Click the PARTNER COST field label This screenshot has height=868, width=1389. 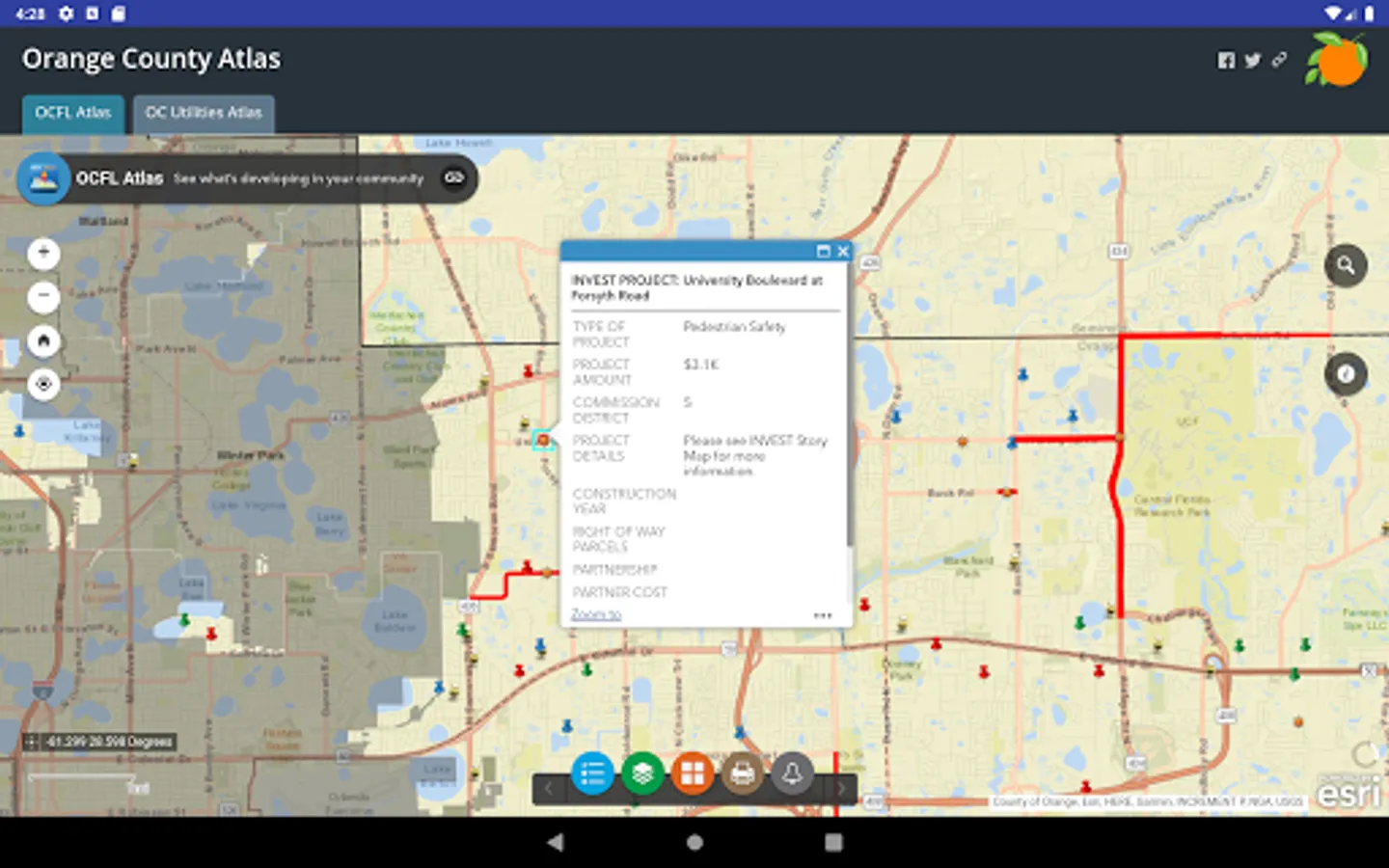click(x=619, y=592)
